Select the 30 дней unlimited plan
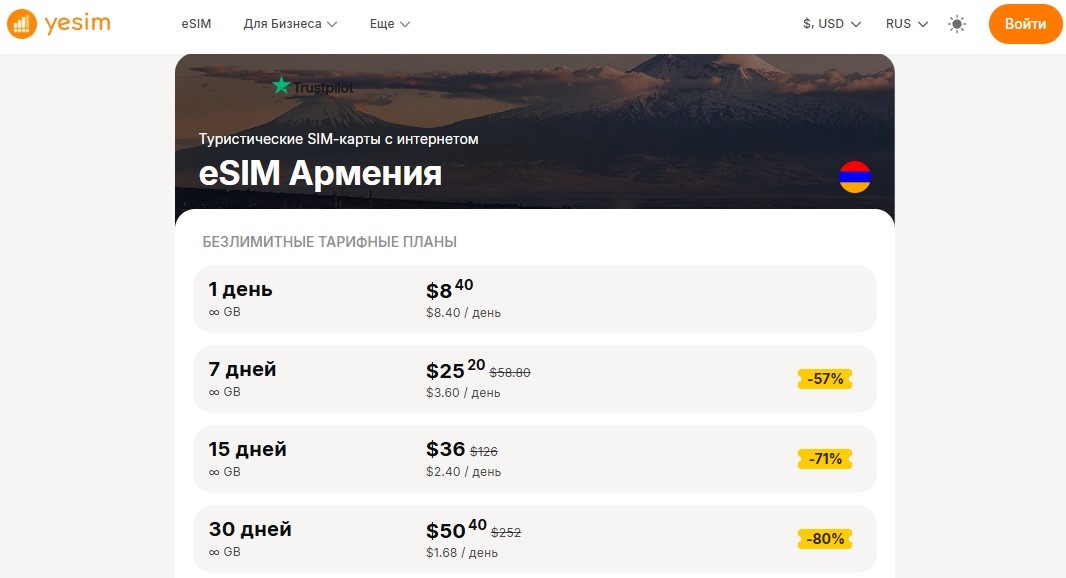The height and width of the screenshot is (578, 1066). tap(535, 539)
